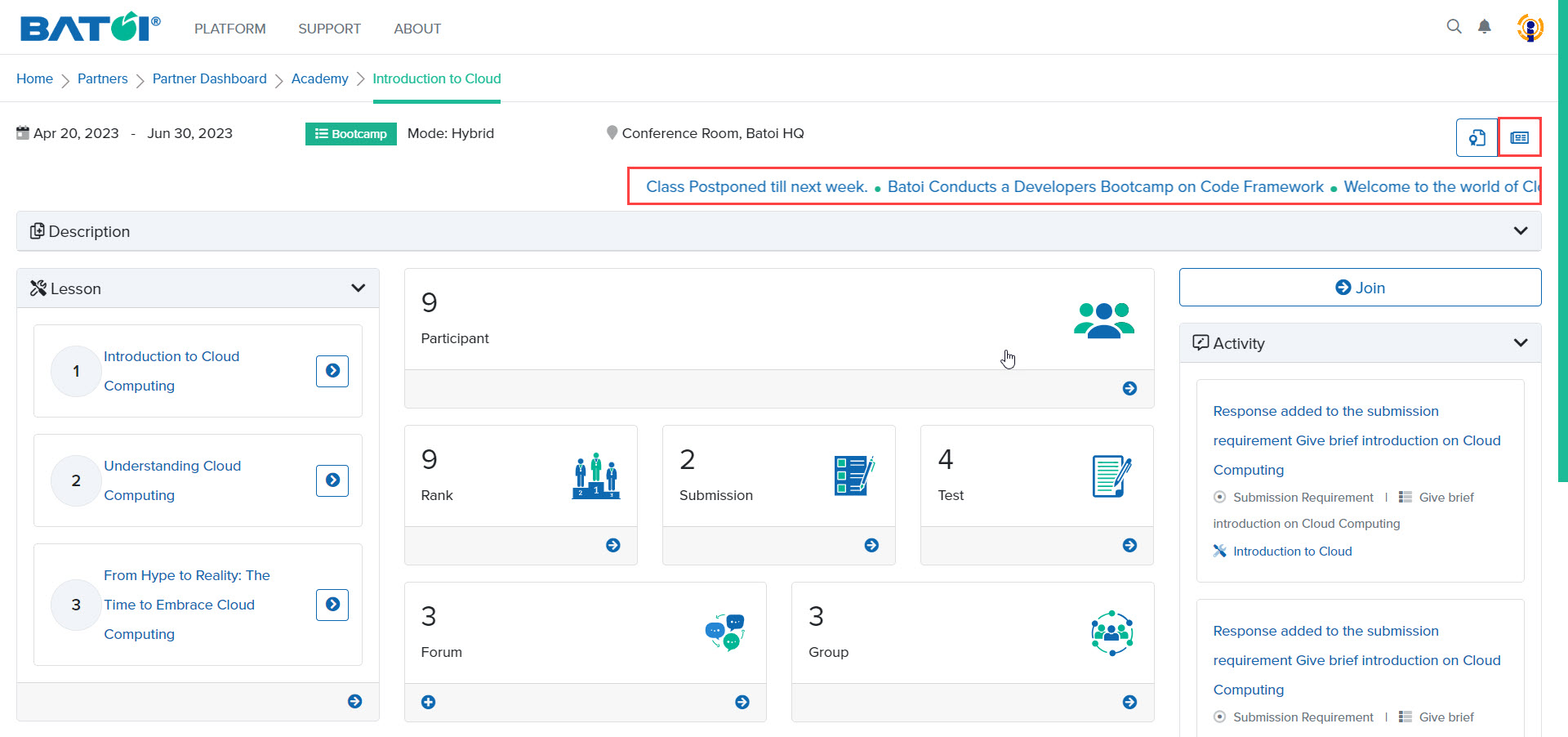Click Welcome to the world announcement

[1441, 186]
